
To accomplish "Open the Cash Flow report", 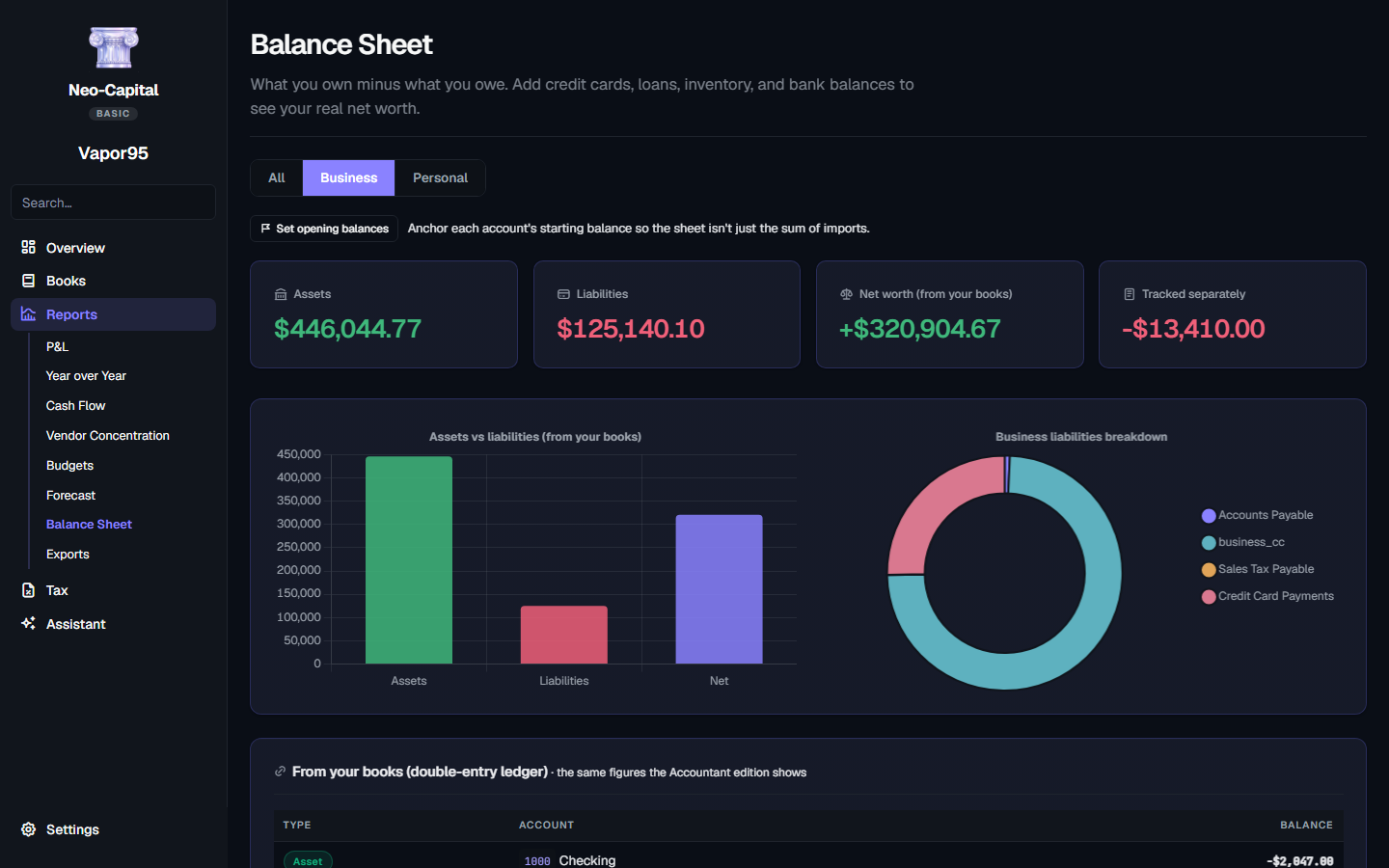I will pos(75,406).
